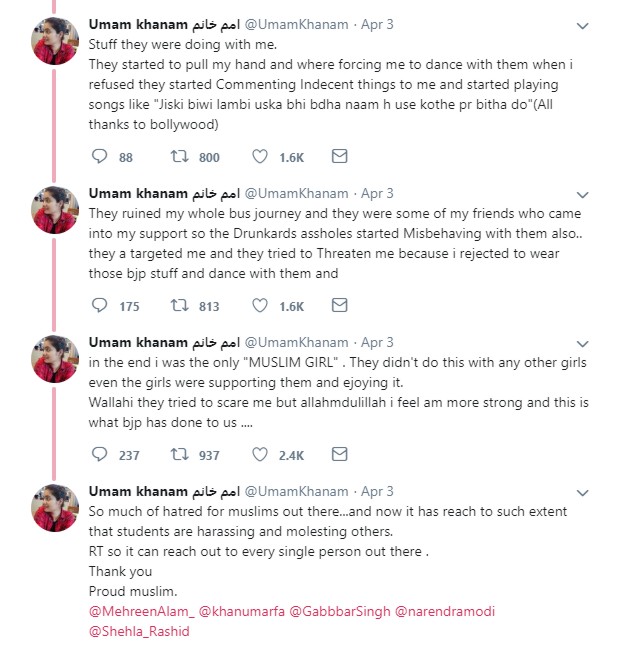
Task: Send the 'ruined my bus journey' tweet by message
Action: tap(339, 305)
